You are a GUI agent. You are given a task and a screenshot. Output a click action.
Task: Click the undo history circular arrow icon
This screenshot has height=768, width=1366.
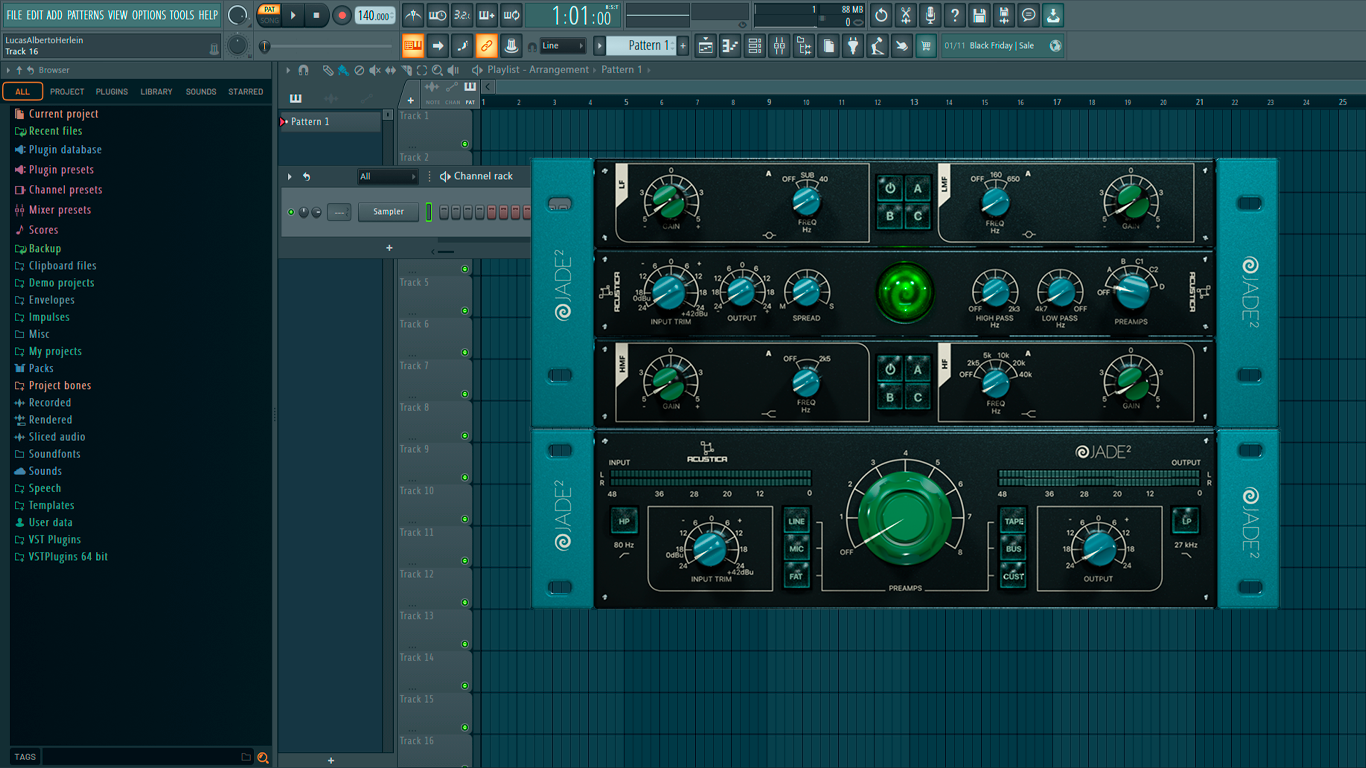(x=881, y=15)
